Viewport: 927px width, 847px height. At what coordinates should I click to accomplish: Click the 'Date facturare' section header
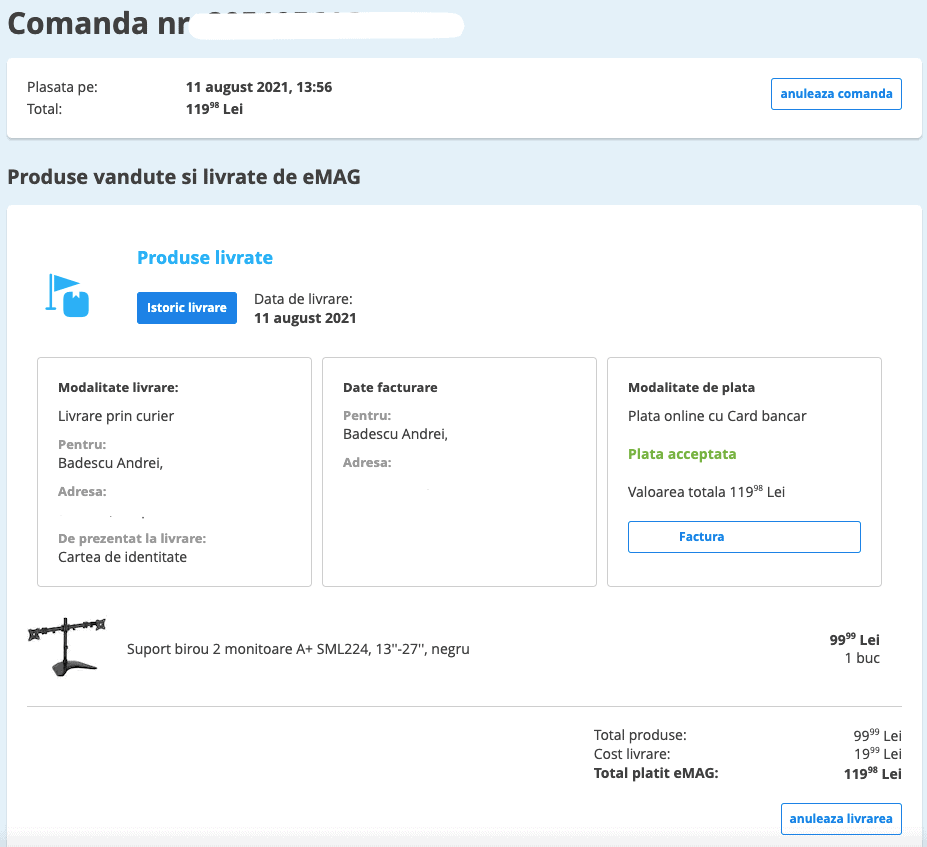tap(390, 387)
